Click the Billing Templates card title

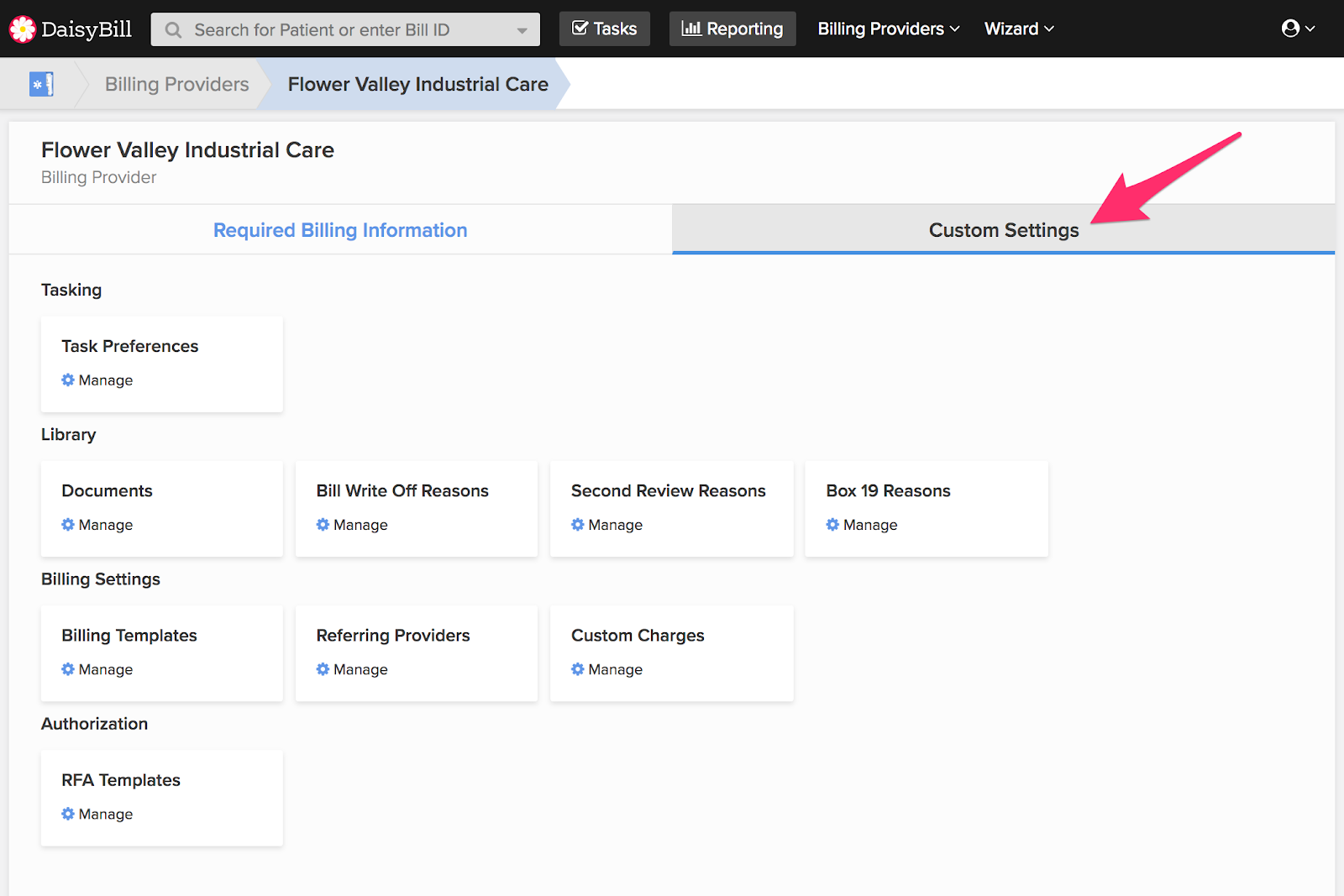[x=129, y=636]
